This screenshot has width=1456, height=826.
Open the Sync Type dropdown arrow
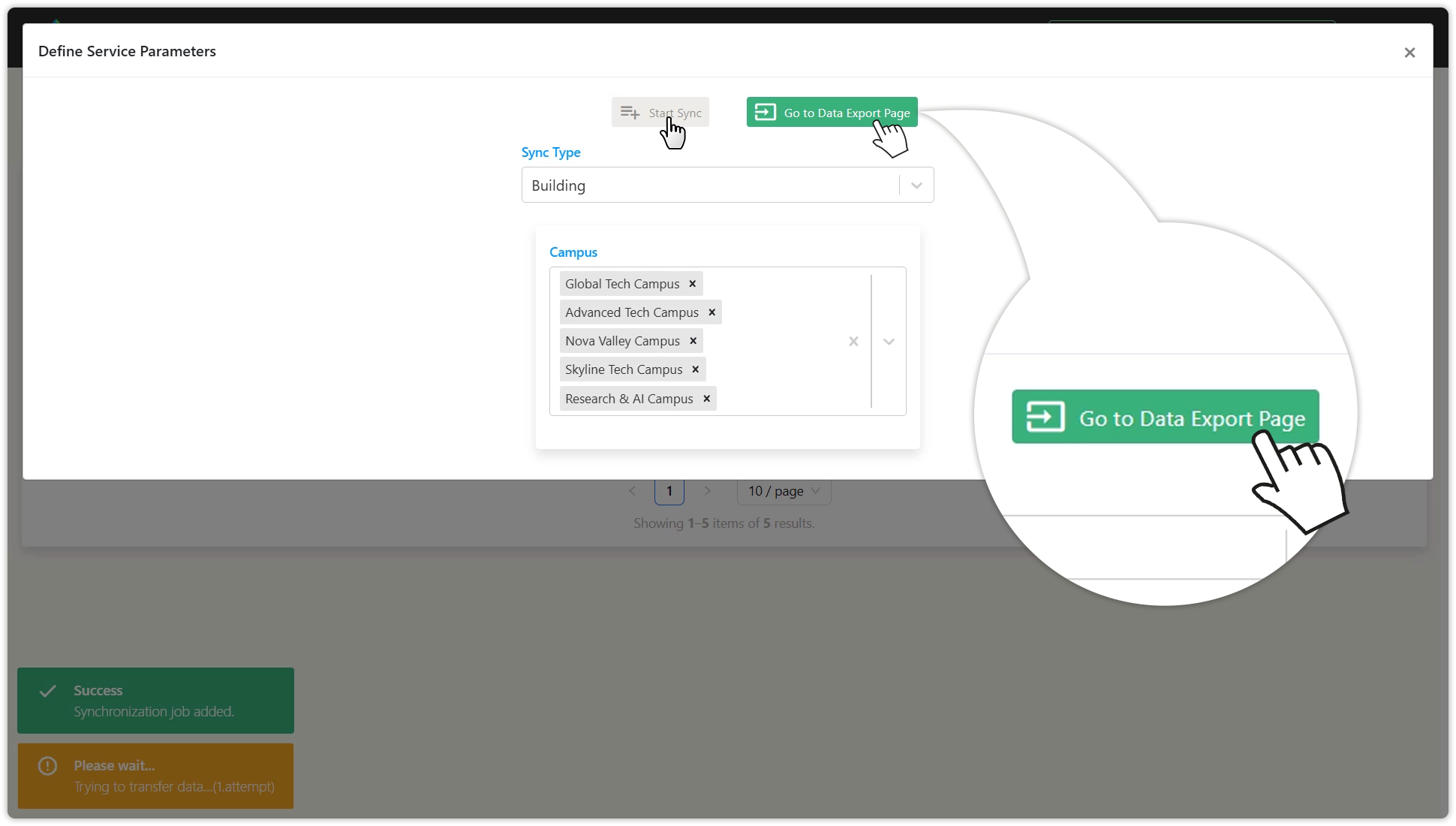point(916,185)
